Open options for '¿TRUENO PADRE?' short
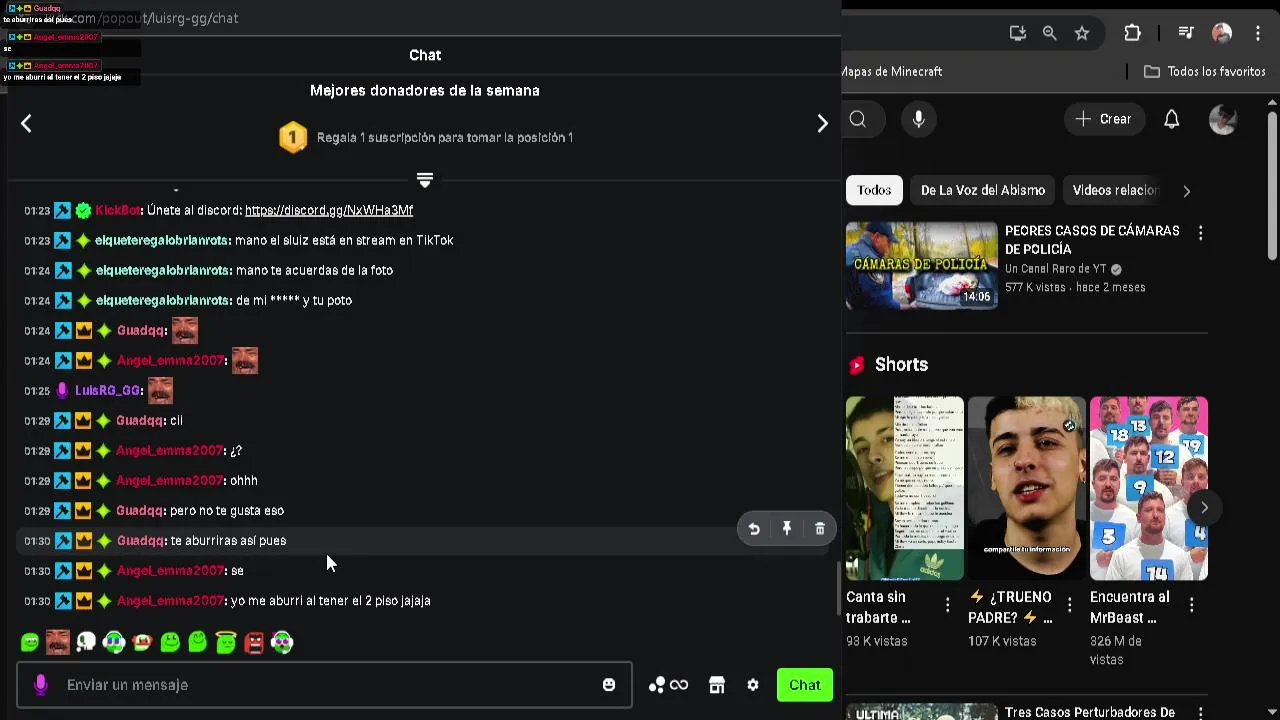The height and width of the screenshot is (720, 1280). point(1069,604)
